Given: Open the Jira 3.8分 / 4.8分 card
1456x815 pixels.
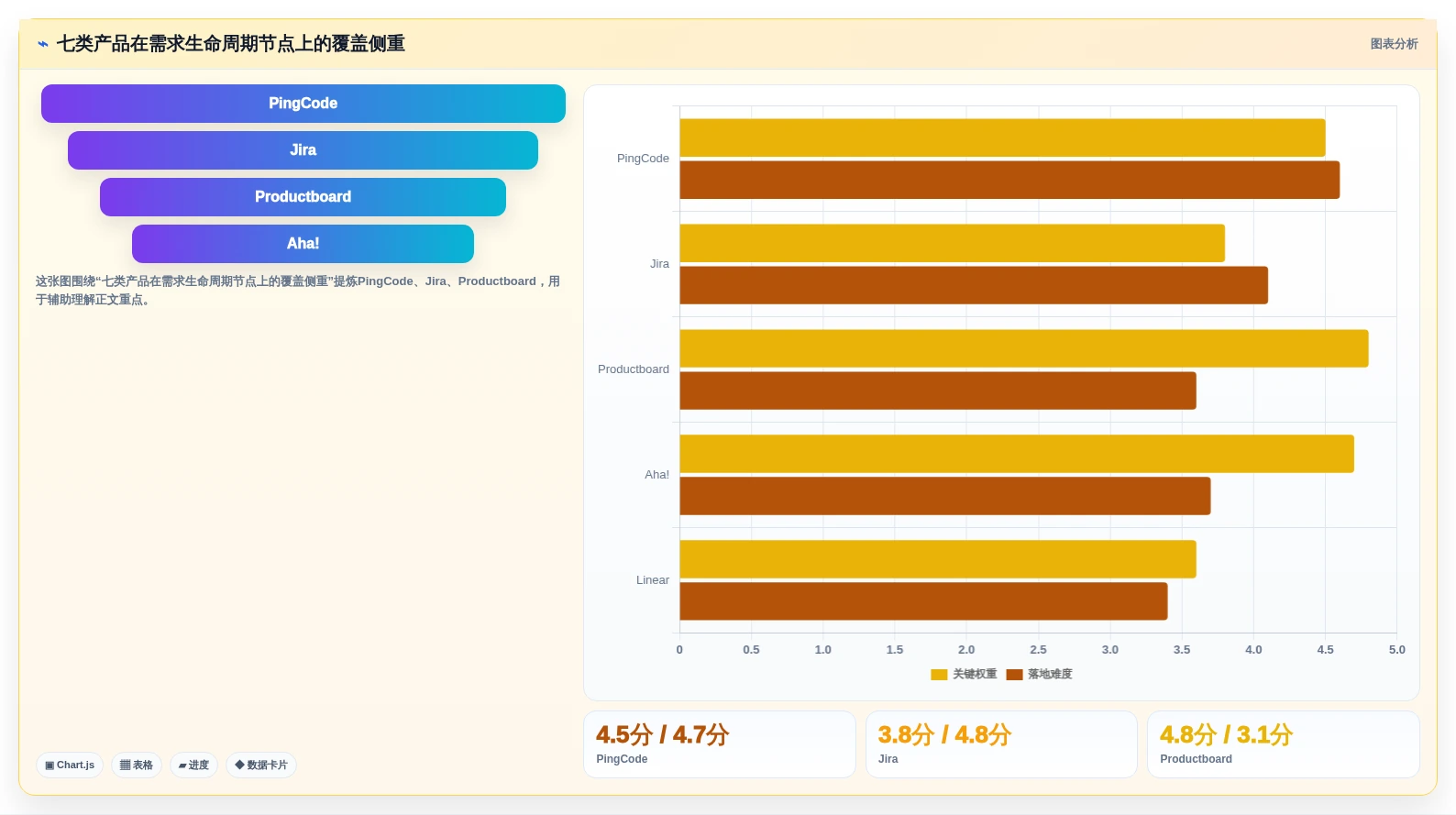Looking at the screenshot, I should point(1001,744).
